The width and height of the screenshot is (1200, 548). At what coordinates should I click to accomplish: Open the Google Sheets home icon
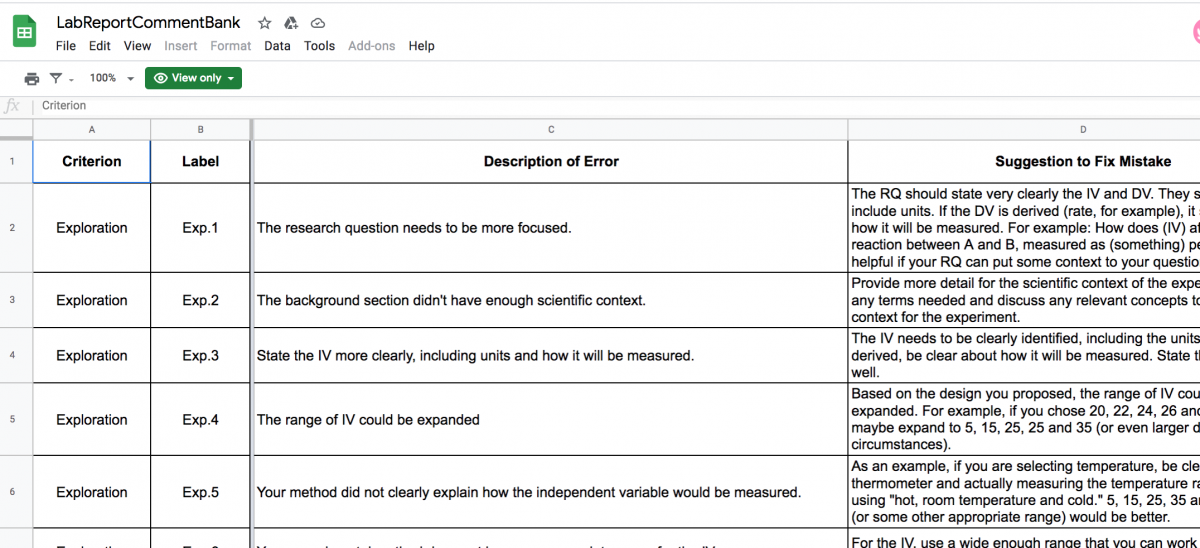tap(24, 32)
